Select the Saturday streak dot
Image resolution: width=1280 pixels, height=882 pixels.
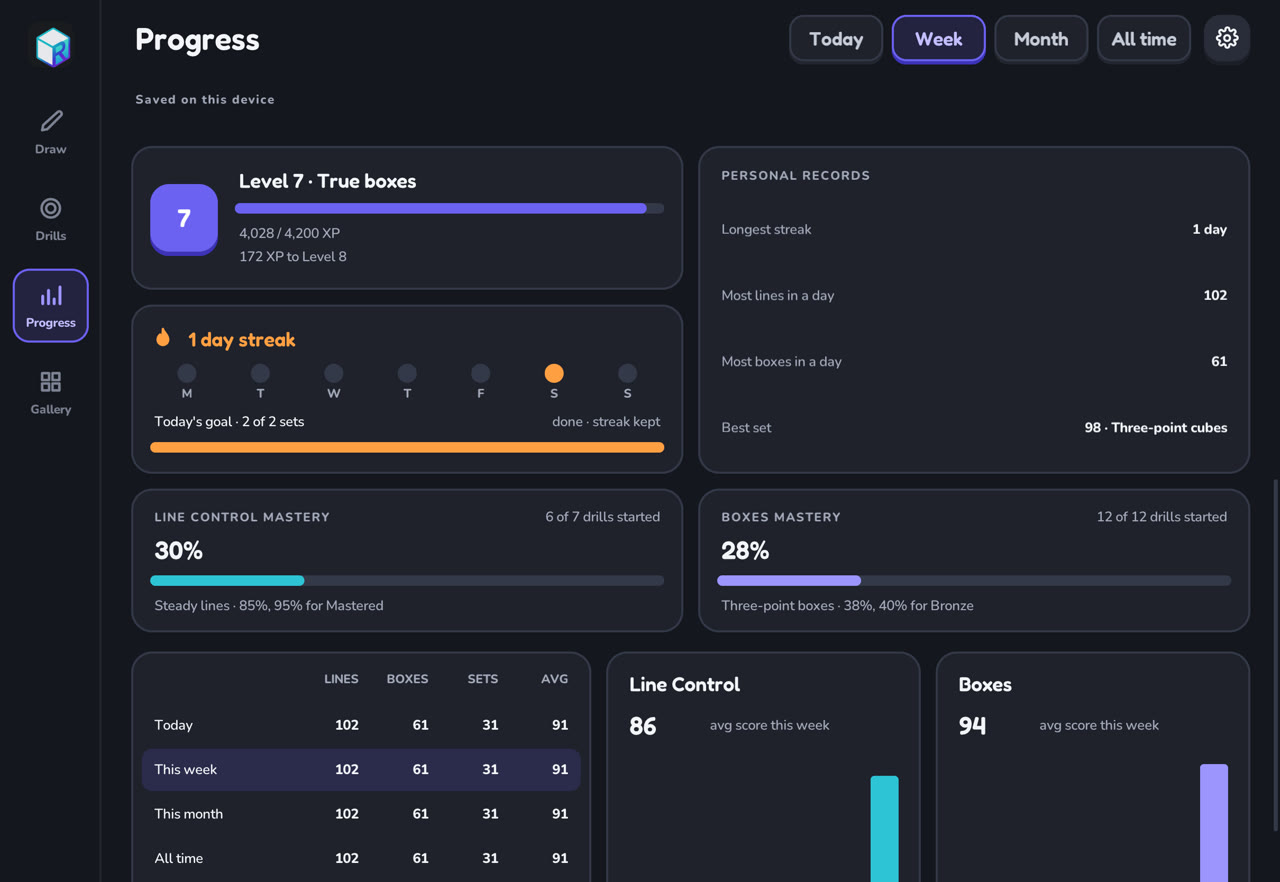[554, 373]
